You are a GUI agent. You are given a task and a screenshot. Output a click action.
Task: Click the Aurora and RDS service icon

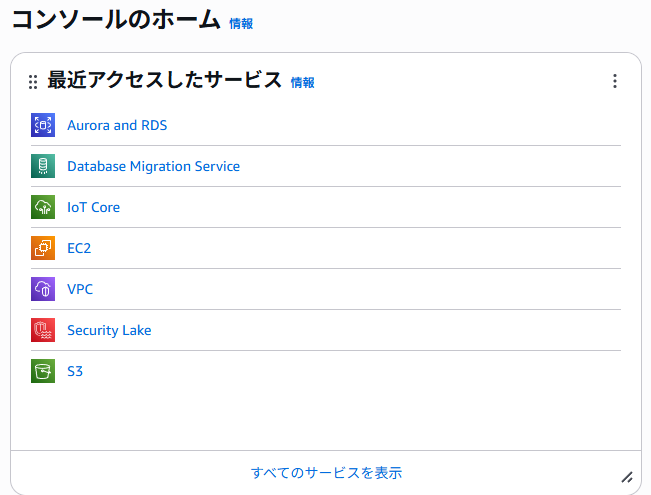click(43, 125)
